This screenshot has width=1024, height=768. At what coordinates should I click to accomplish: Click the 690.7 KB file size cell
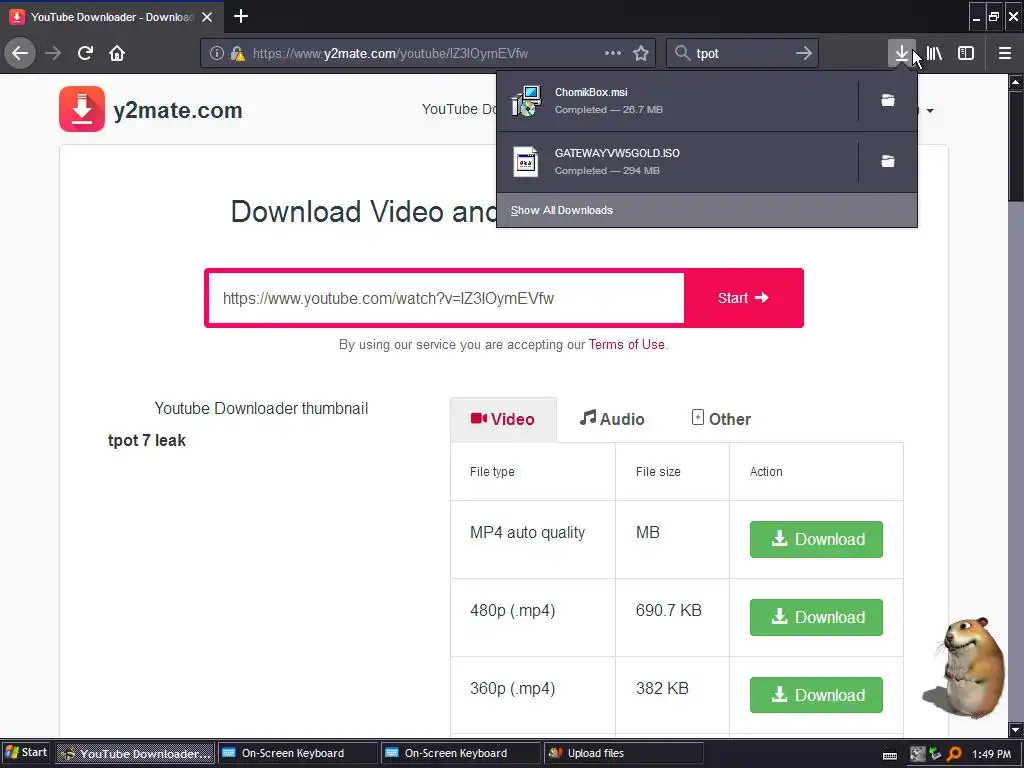click(672, 617)
